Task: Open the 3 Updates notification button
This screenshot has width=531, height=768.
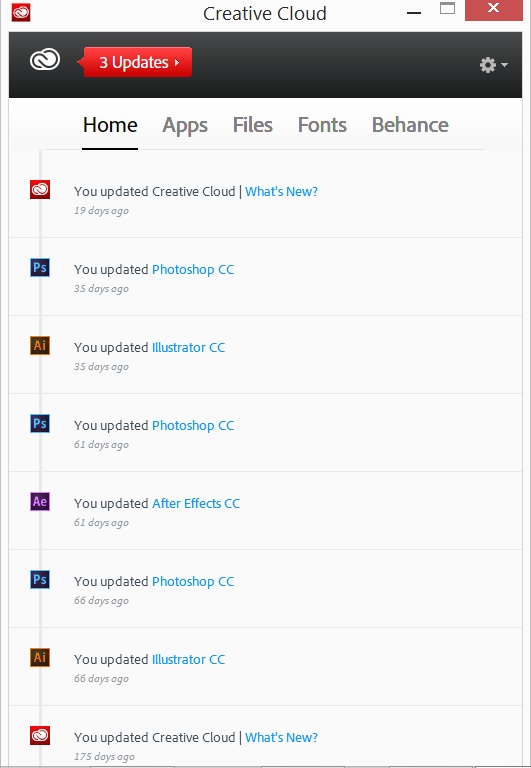Action: pyautogui.click(x=135, y=62)
